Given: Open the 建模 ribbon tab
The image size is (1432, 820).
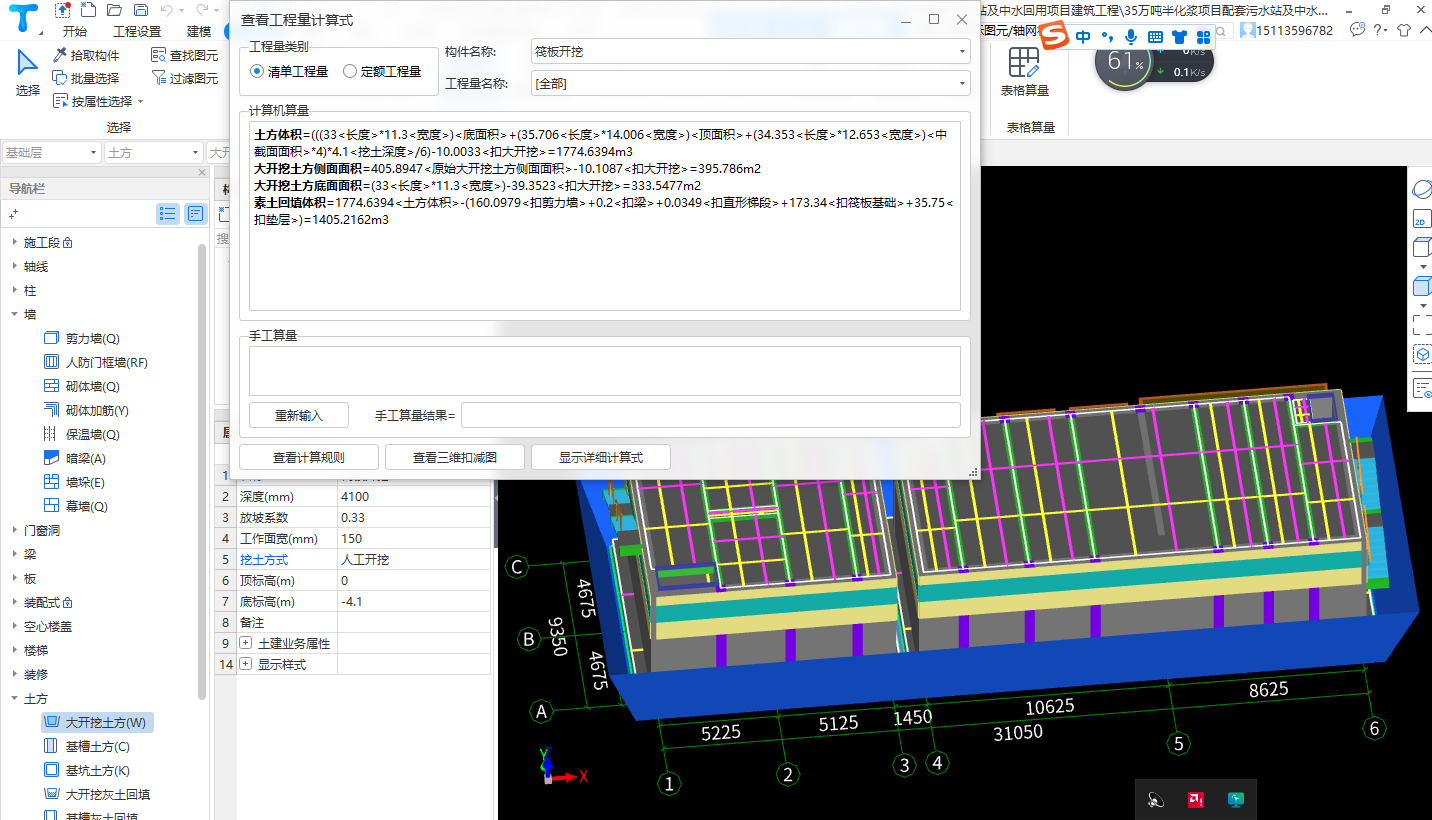Looking at the screenshot, I should tap(199, 31).
